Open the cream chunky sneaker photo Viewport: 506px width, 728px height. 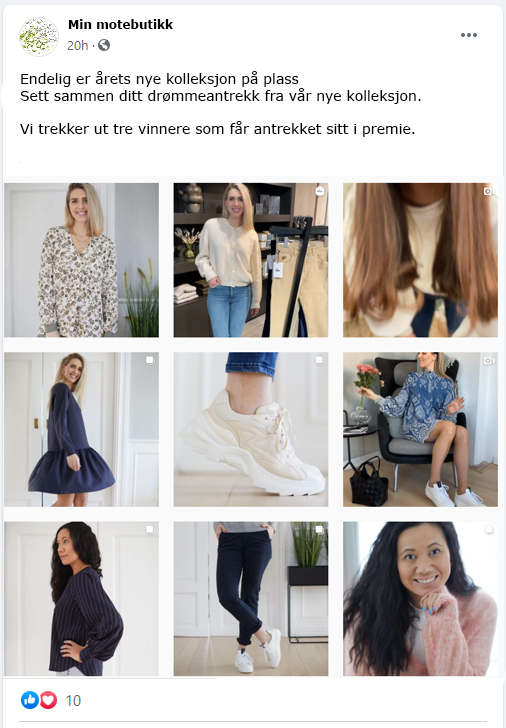251,429
